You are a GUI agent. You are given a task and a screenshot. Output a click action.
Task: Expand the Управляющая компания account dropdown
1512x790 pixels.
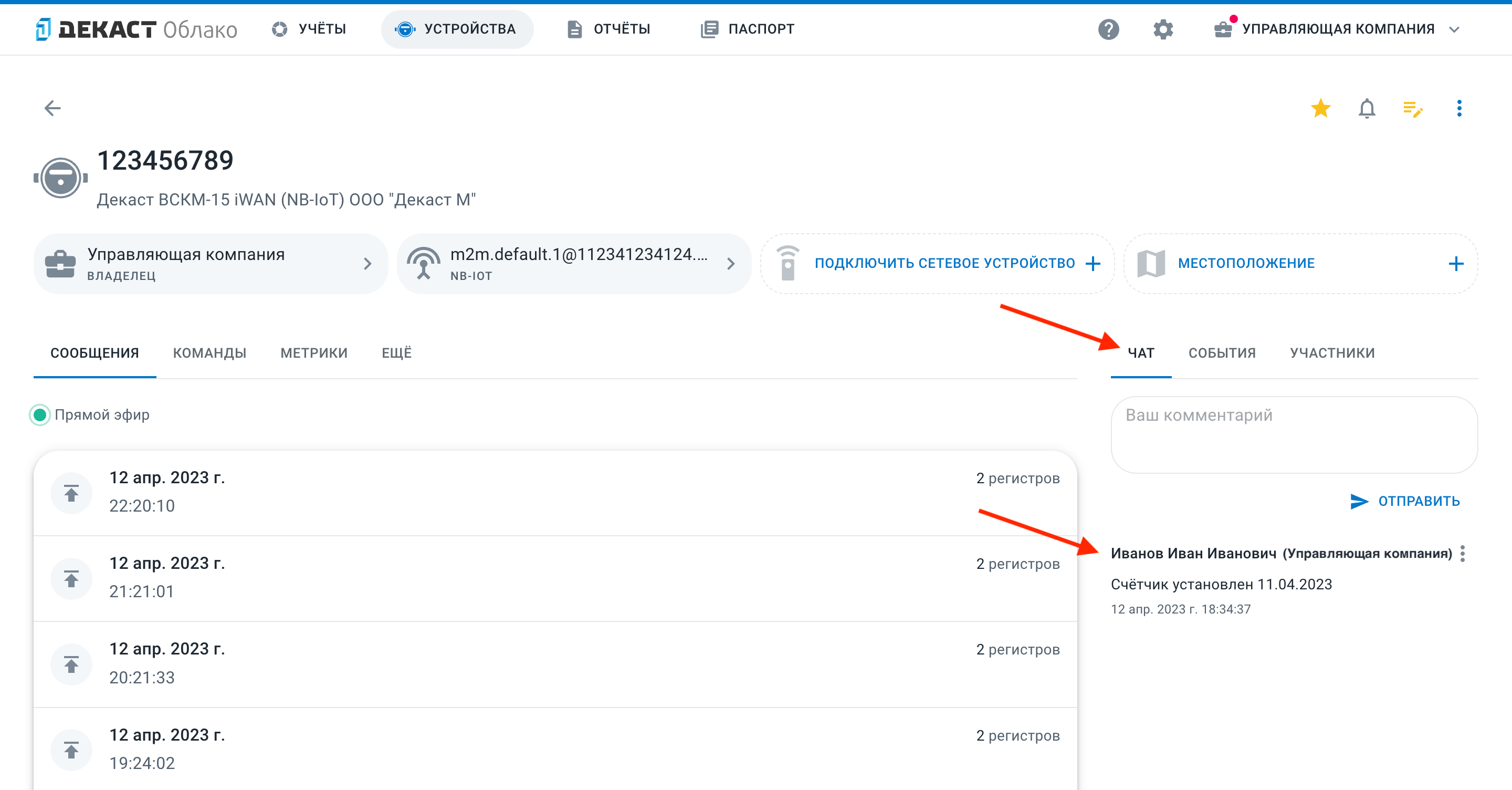pyautogui.click(x=1337, y=29)
